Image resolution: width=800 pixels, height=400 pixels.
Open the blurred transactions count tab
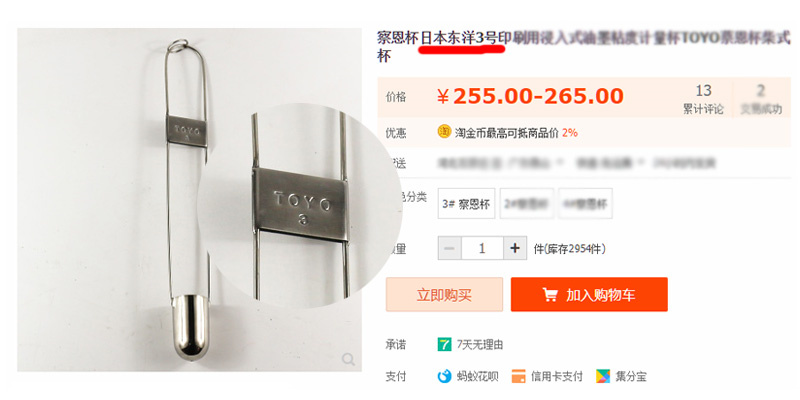pyautogui.click(x=761, y=99)
